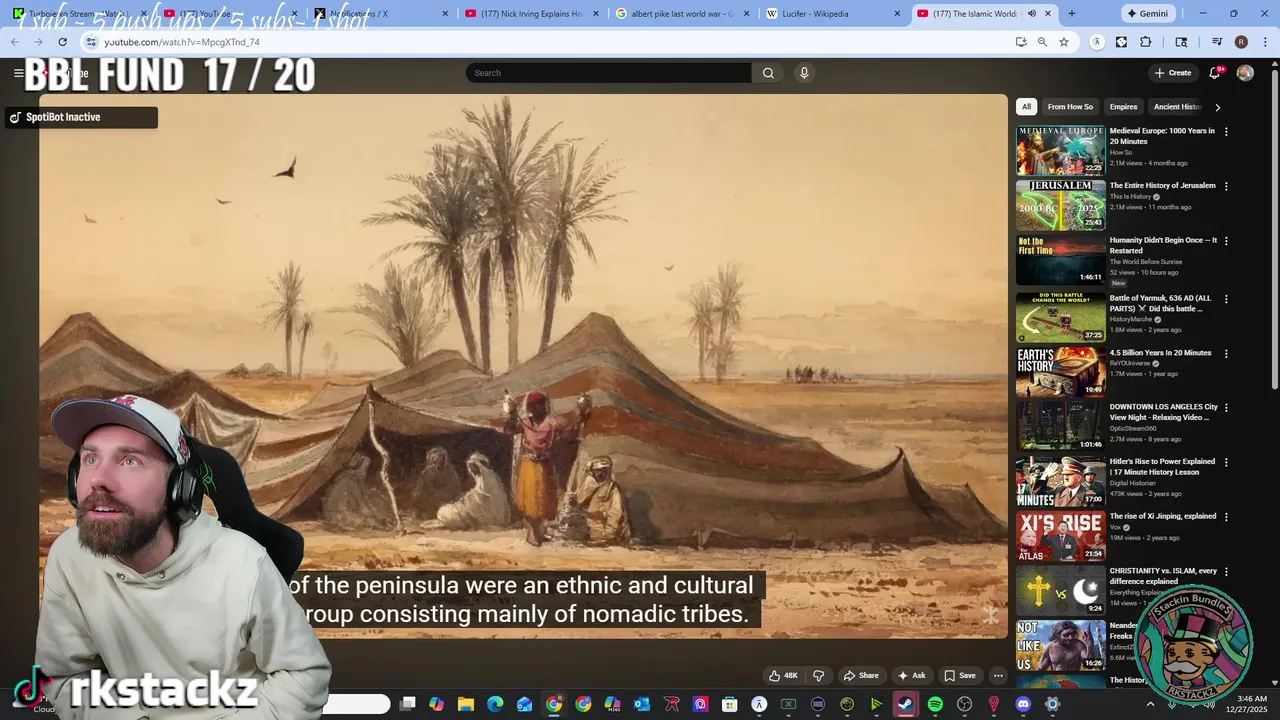Open OBS Studio from the taskbar
Image resolution: width=1280 pixels, height=720 pixels.
(x=964, y=704)
